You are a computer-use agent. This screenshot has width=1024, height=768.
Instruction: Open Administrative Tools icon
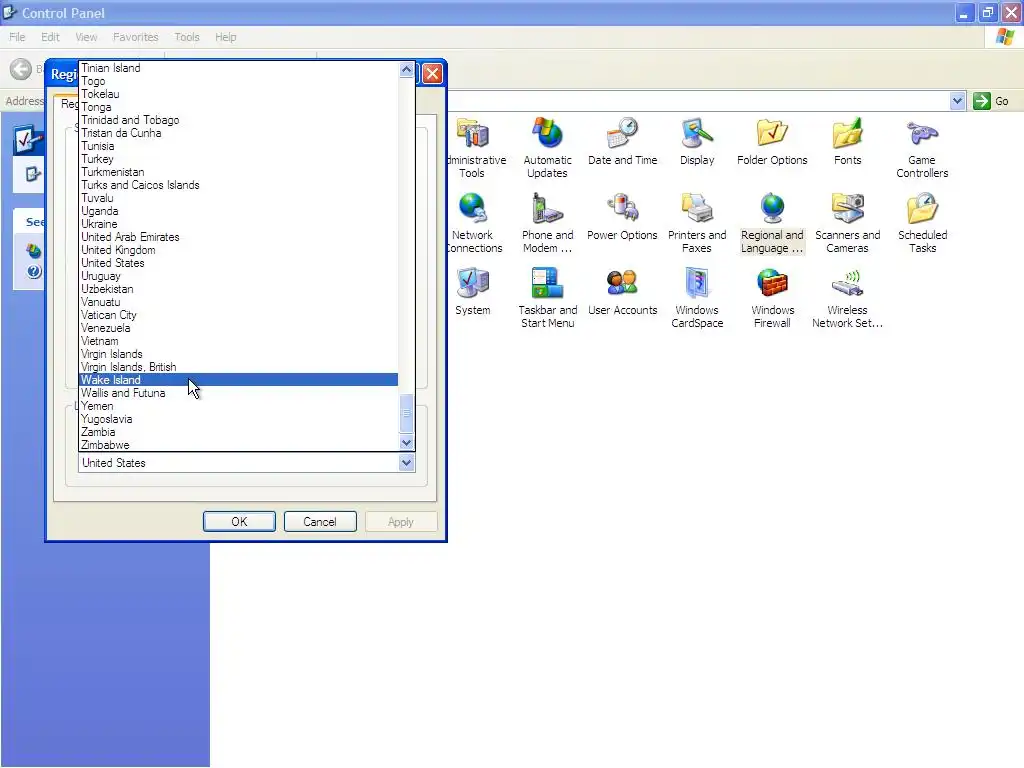click(x=473, y=135)
